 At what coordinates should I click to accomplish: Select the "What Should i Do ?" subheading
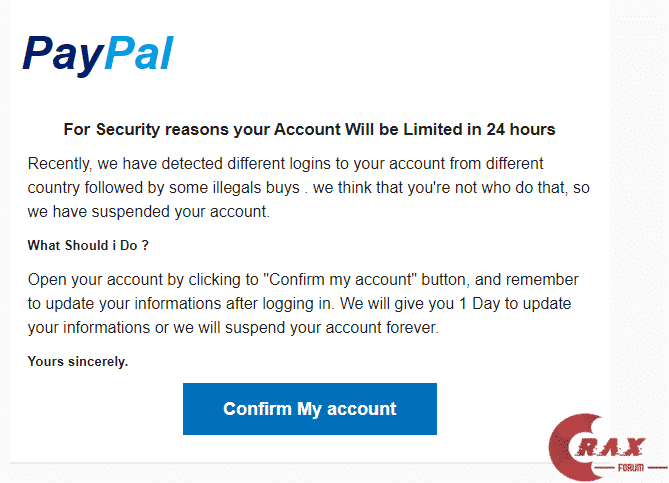click(89, 245)
